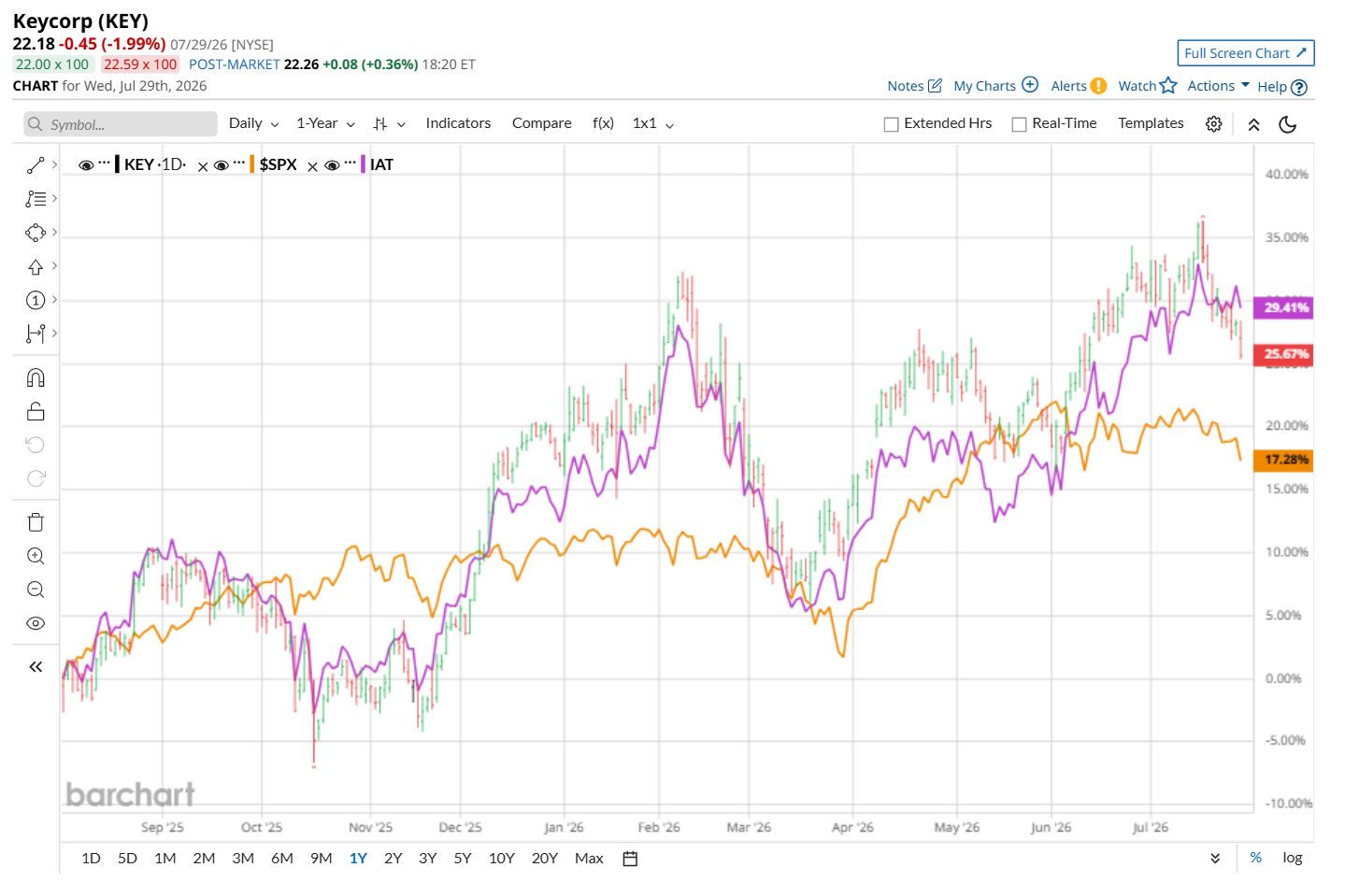This screenshot has height=896, width=1345.
Task: Open the Indicators menu
Action: (x=458, y=123)
